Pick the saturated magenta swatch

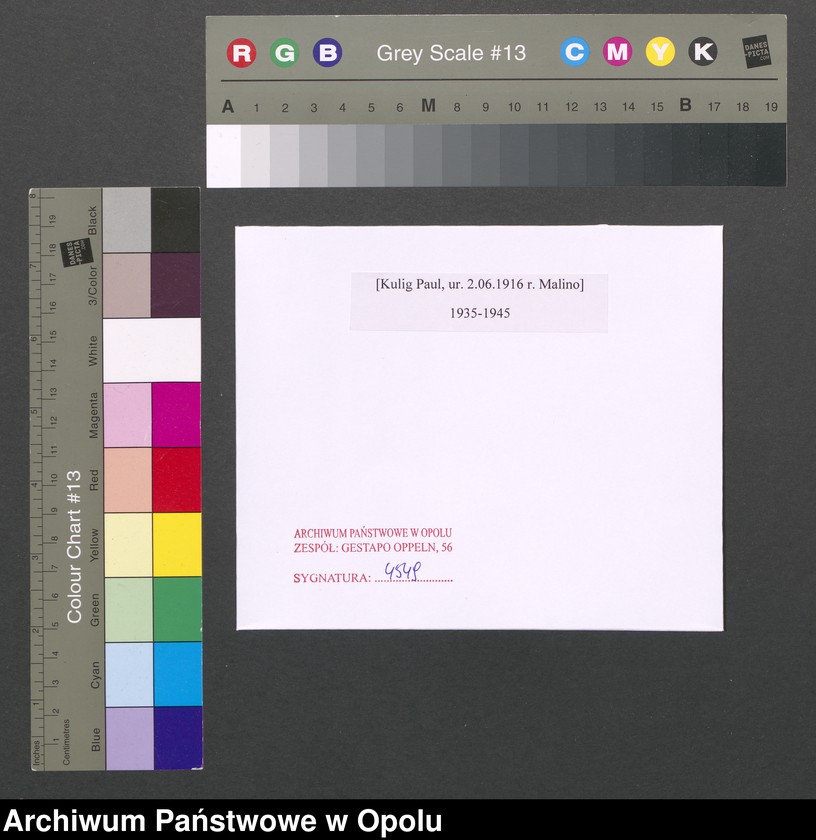176,414
